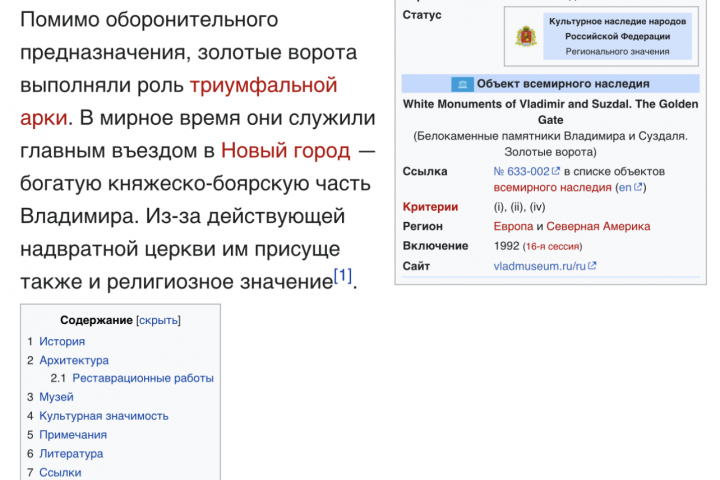Click the coat of arms icon in Статус
This screenshot has width=720, height=480.
(526, 36)
